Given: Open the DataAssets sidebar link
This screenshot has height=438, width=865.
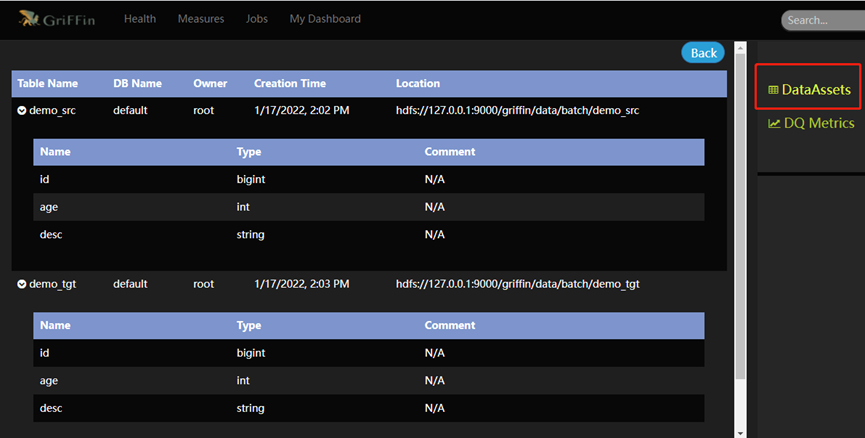Looking at the screenshot, I should tap(809, 89).
